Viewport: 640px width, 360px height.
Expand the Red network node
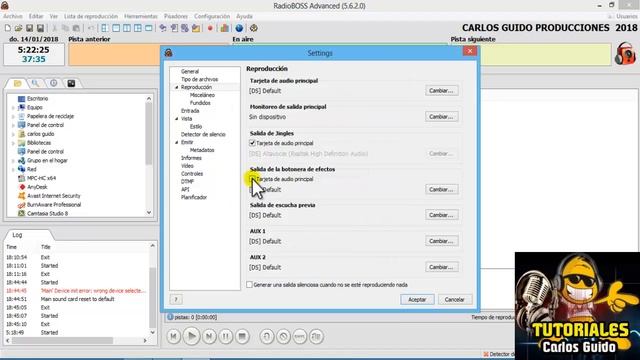point(13,169)
